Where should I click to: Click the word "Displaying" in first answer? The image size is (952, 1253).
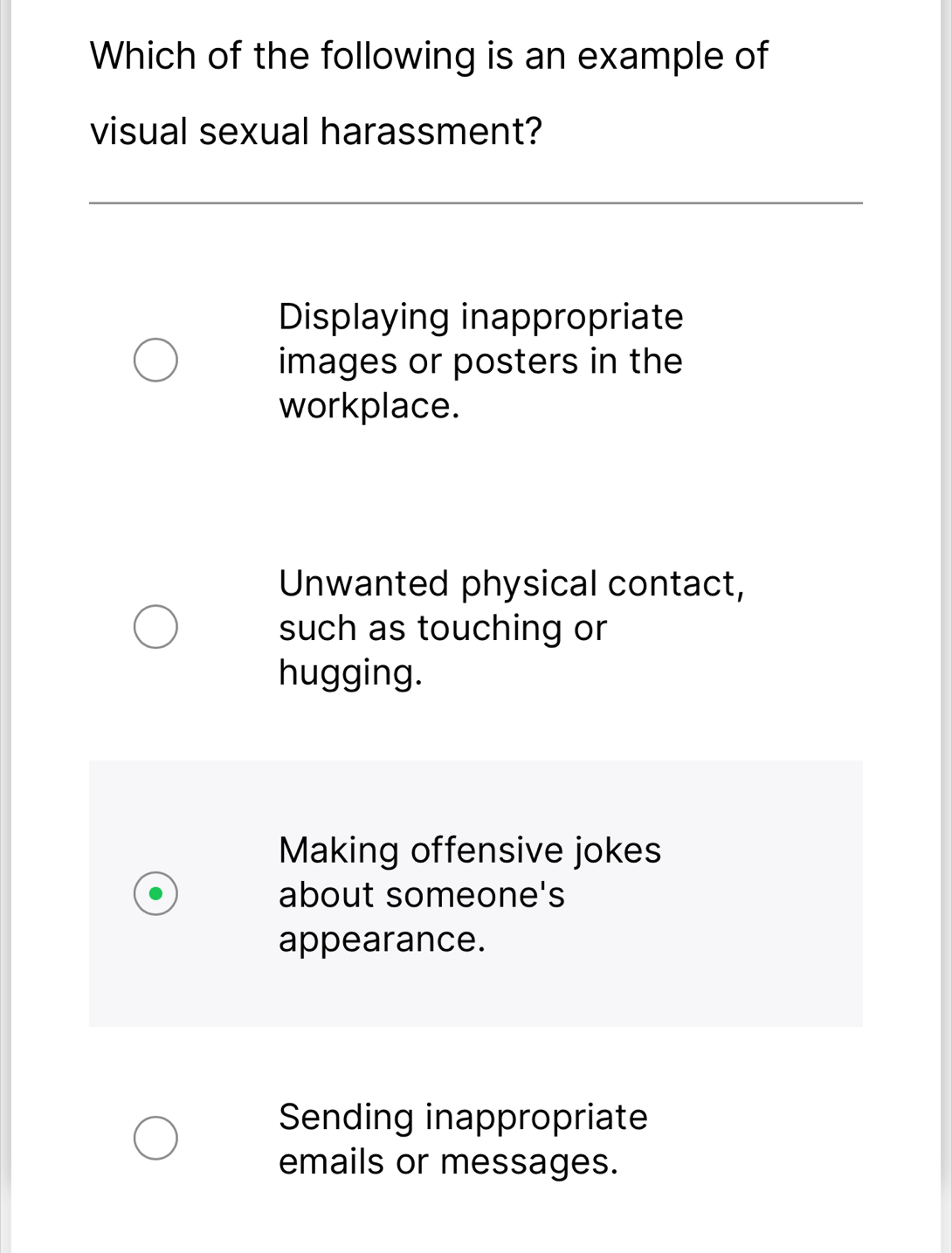364,317
